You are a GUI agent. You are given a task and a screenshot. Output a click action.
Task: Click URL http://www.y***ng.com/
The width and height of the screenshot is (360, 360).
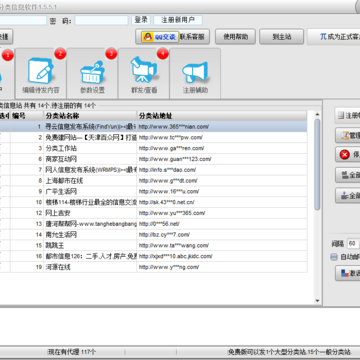coord(169,267)
